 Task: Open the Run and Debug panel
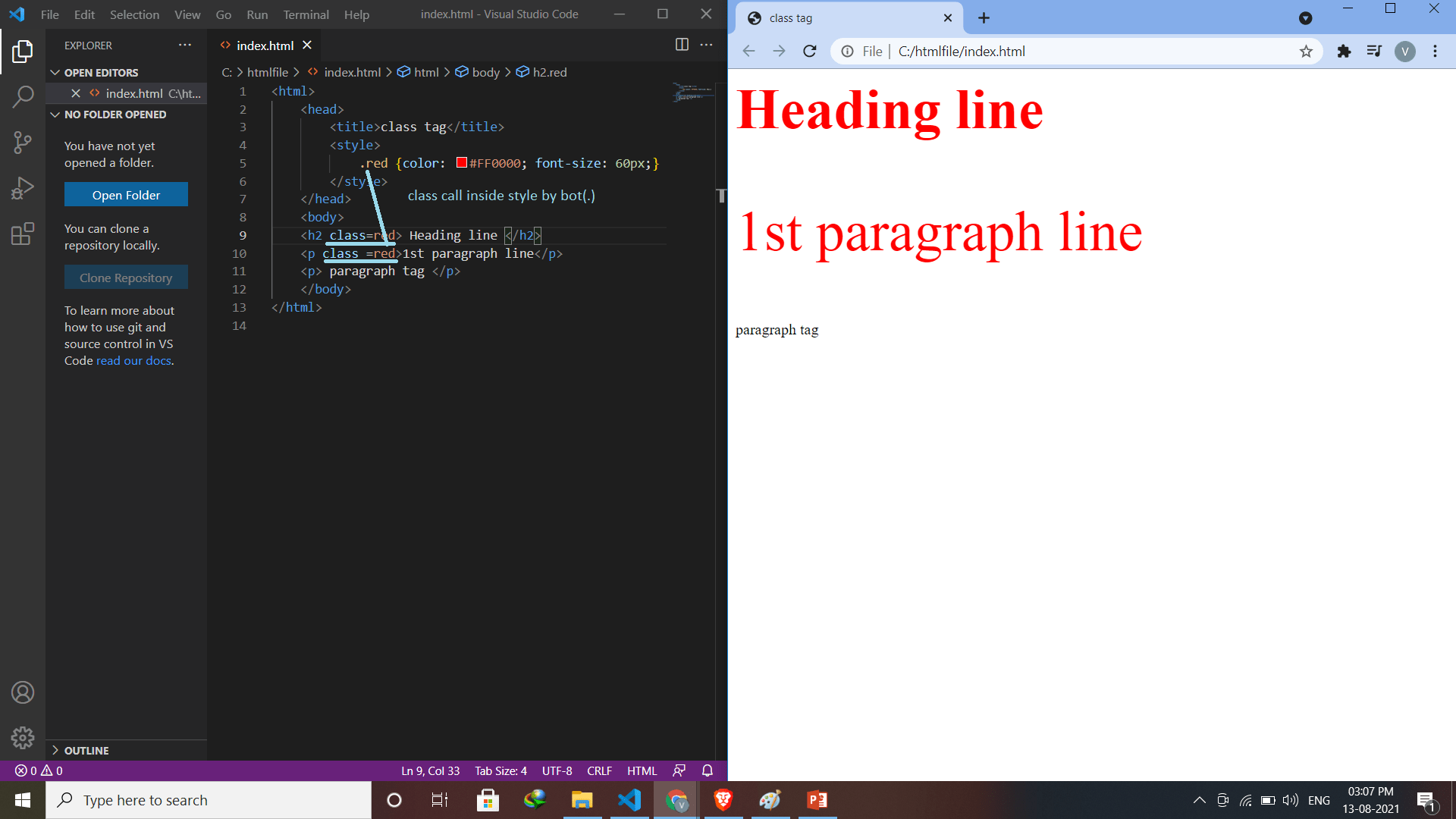[23, 187]
